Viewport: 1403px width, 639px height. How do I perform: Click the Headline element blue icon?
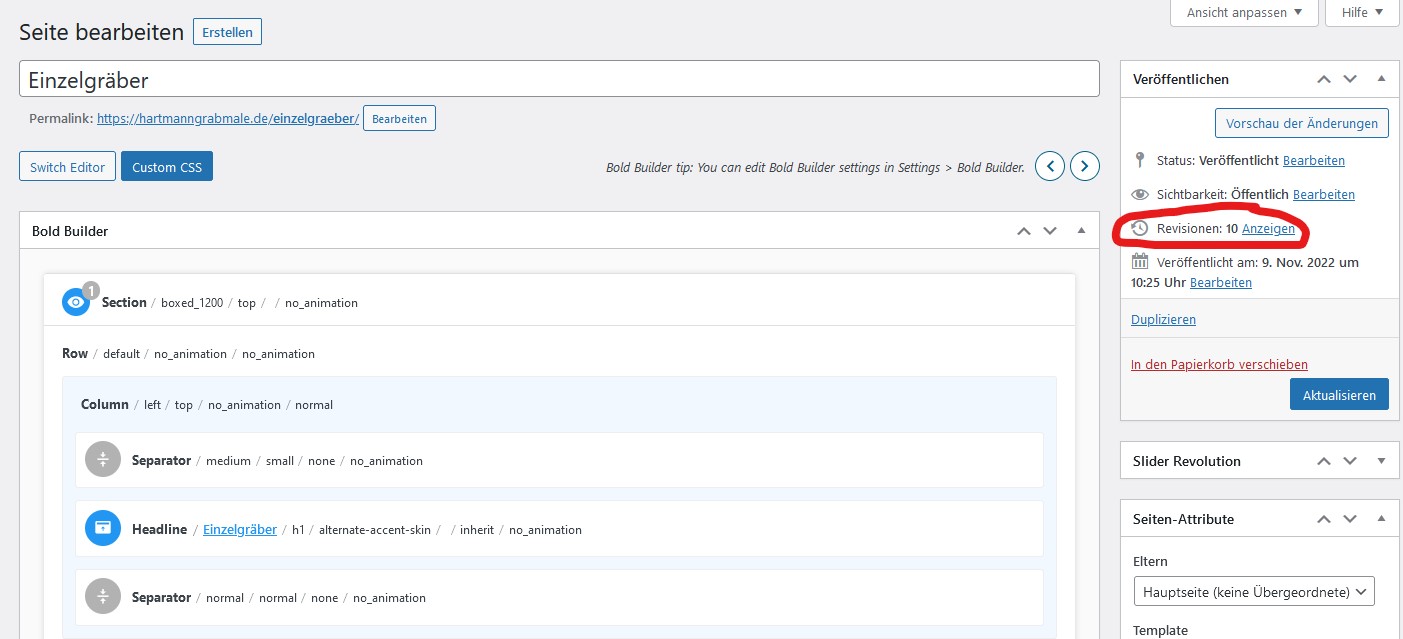click(x=103, y=529)
